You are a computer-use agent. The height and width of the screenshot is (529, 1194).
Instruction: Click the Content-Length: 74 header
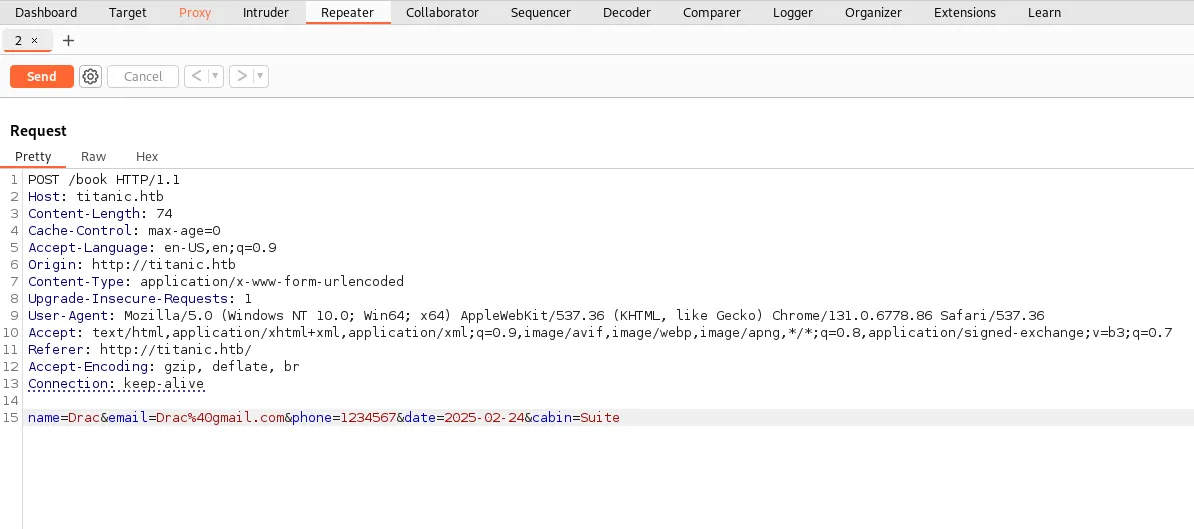[101, 214]
